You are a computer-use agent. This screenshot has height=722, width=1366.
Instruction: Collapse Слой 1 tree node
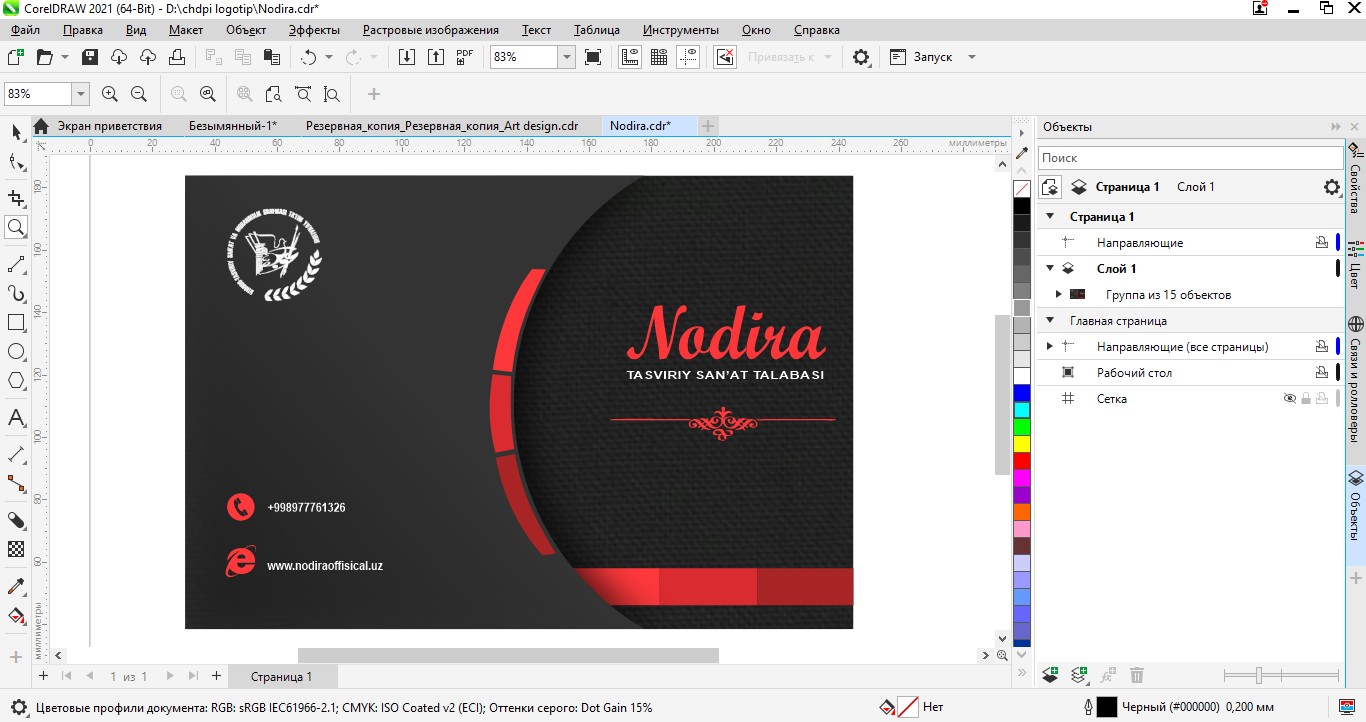(x=1050, y=268)
